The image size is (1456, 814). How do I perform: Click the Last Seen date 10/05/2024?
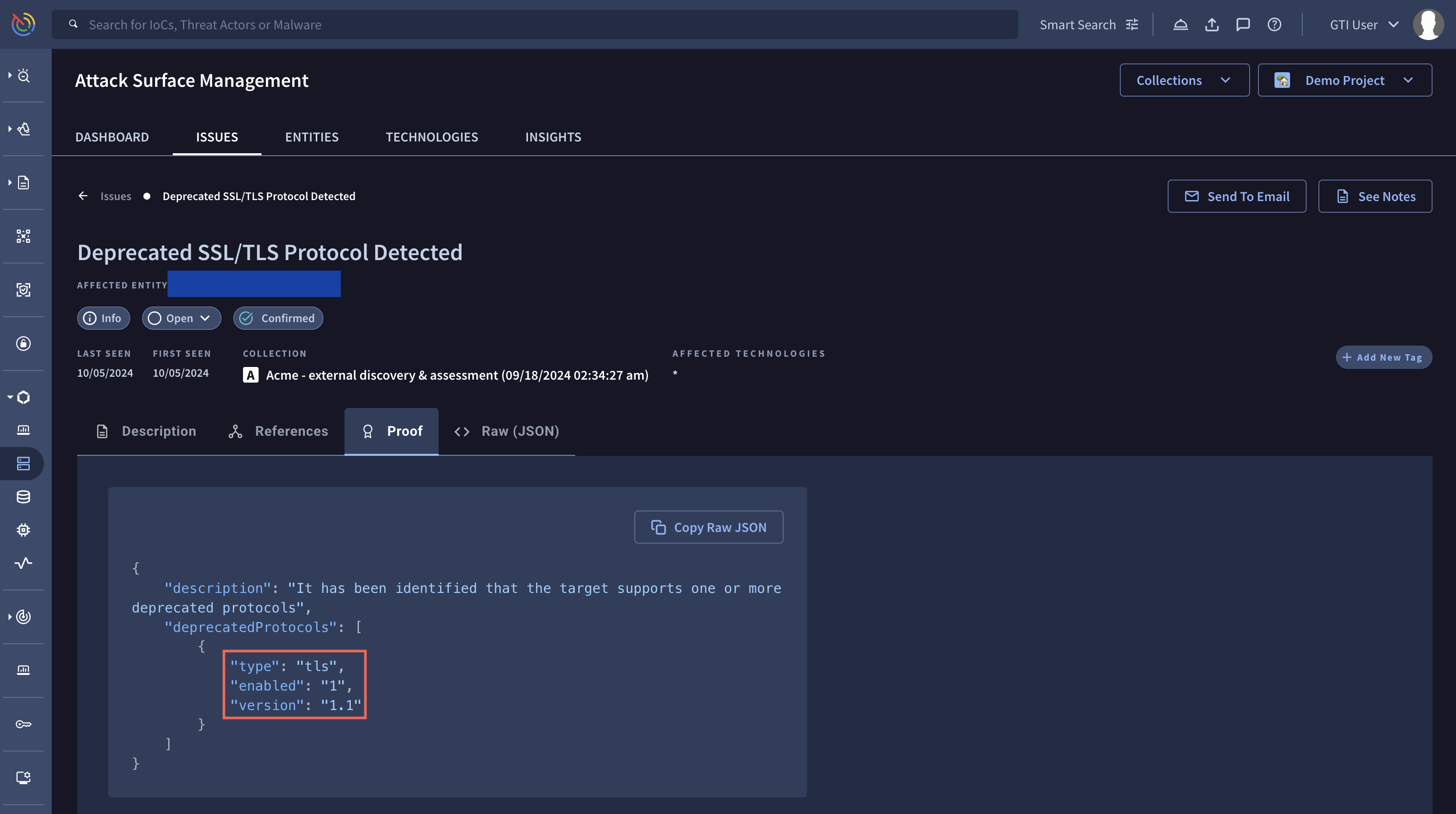tap(105, 373)
